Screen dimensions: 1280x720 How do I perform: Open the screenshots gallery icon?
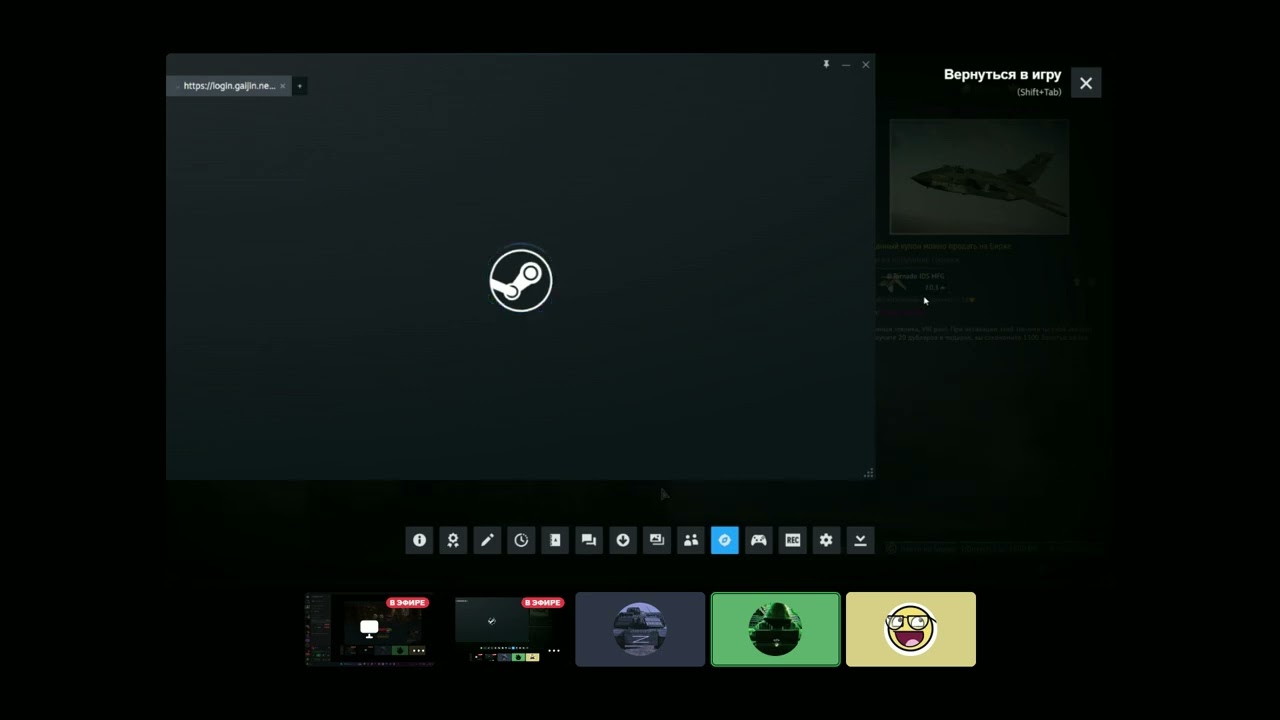click(657, 540)
